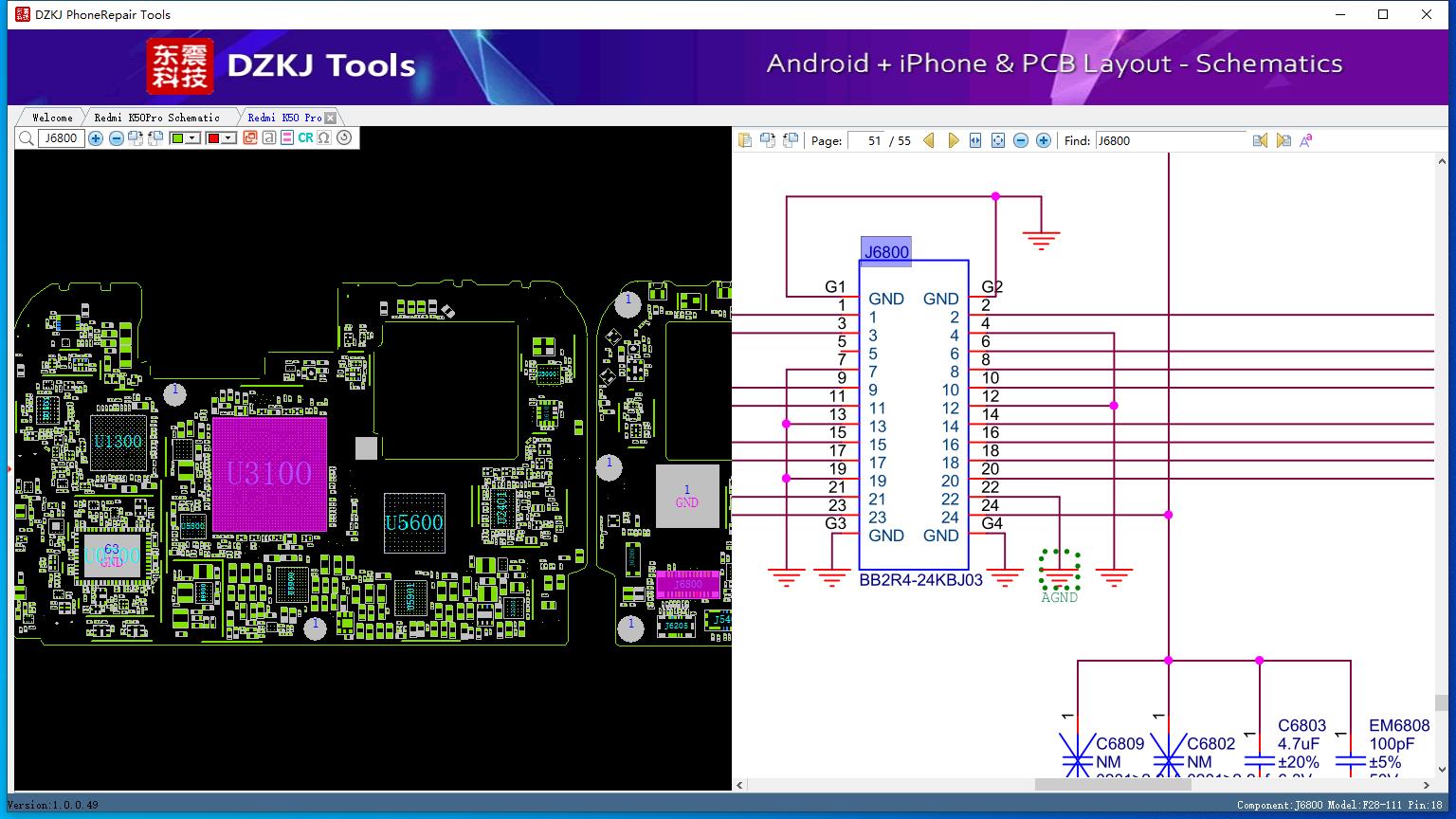Zoom in on the PCB layout view
Screen dimensions: 1456x819
point(96,138)
